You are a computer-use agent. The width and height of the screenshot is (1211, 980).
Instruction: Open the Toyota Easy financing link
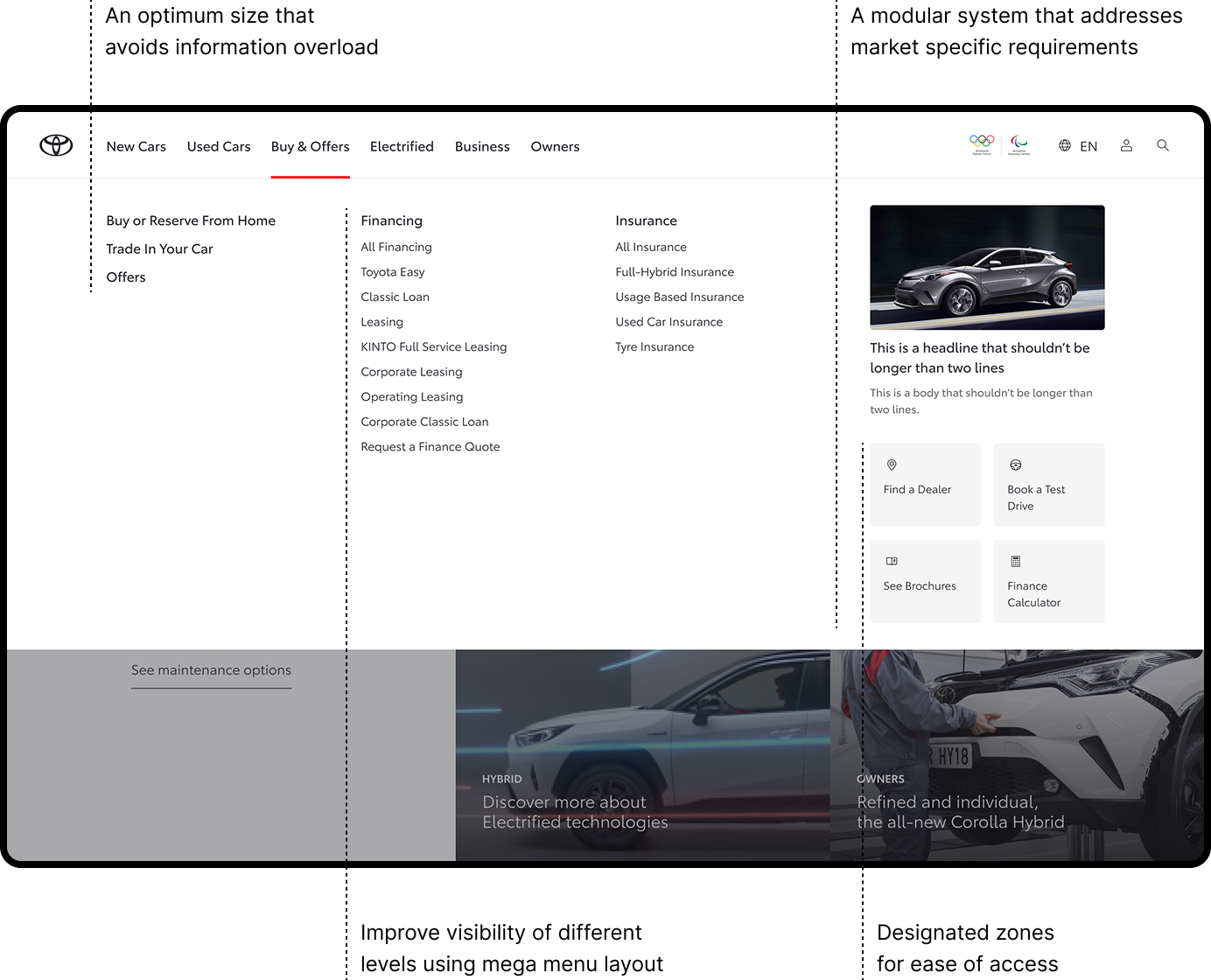(x=393, y=272)
